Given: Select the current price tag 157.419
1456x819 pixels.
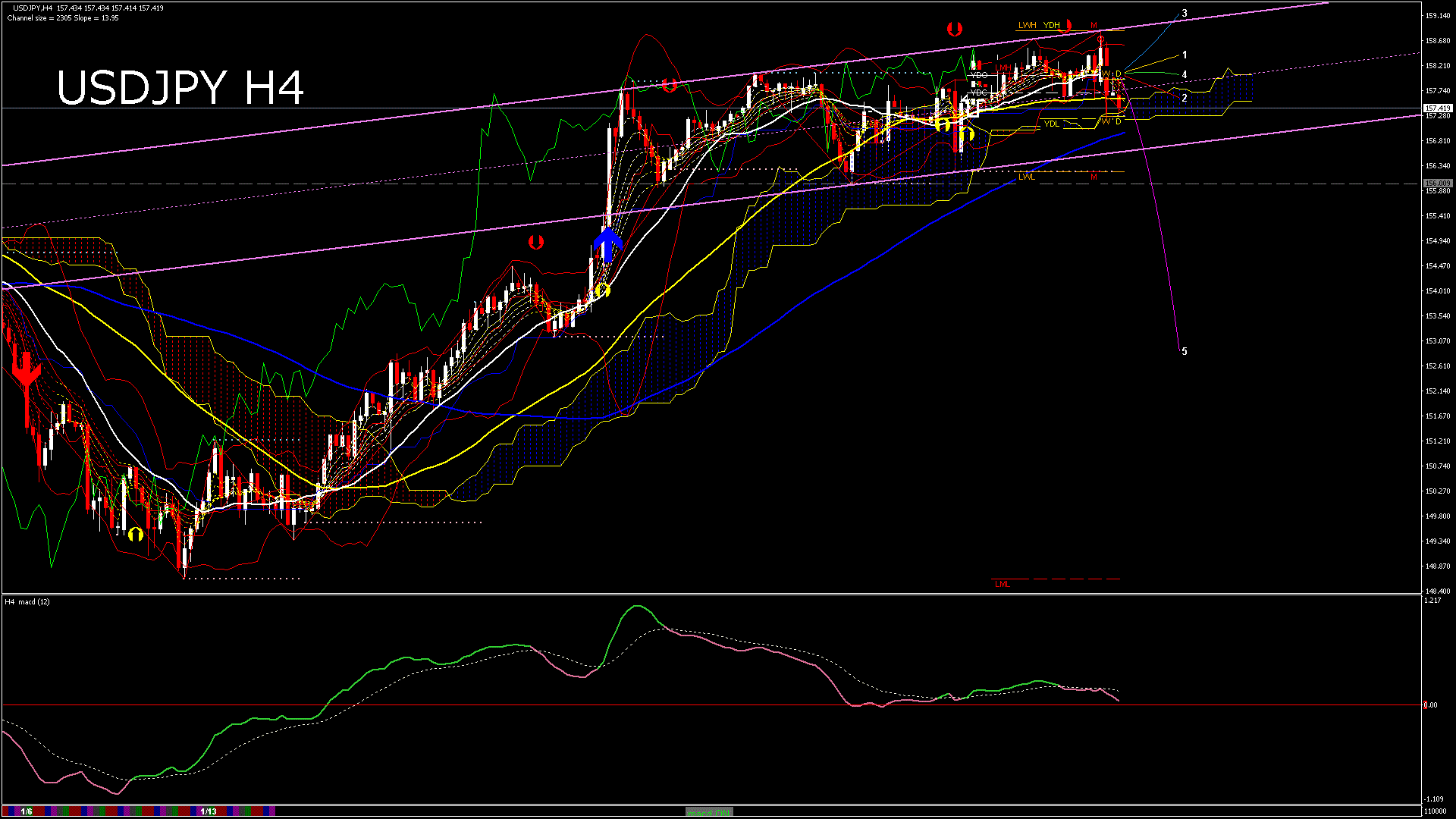Looking at the screenshot, I should [x=1437, y=108].
